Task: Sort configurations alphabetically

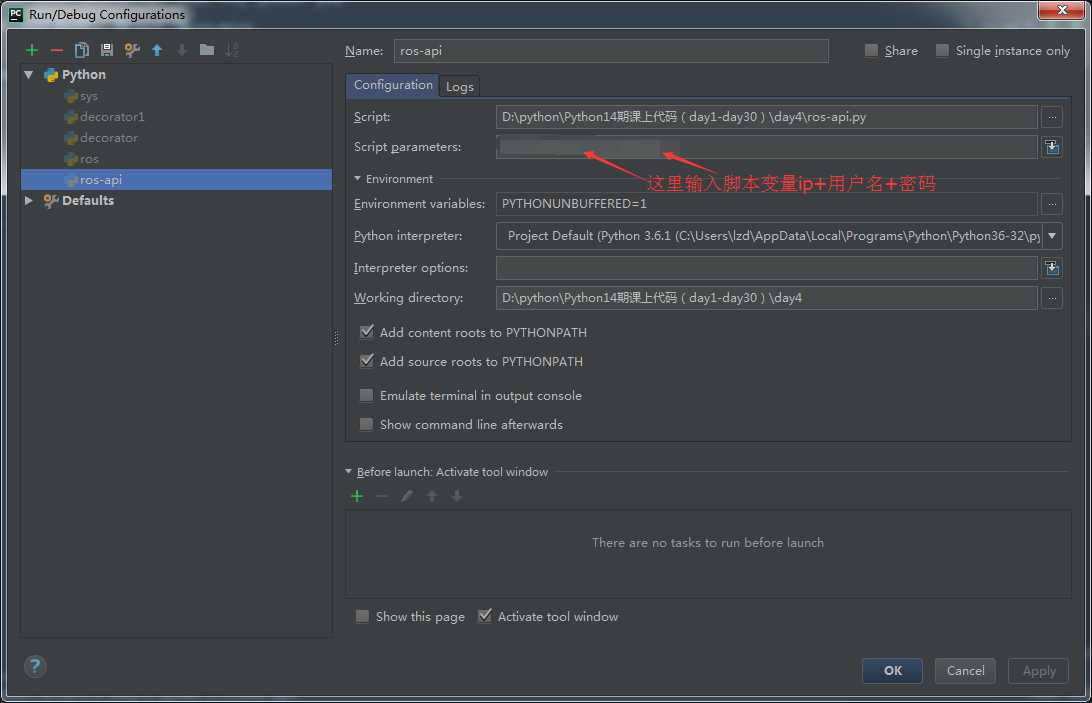Action: [232, 50]
